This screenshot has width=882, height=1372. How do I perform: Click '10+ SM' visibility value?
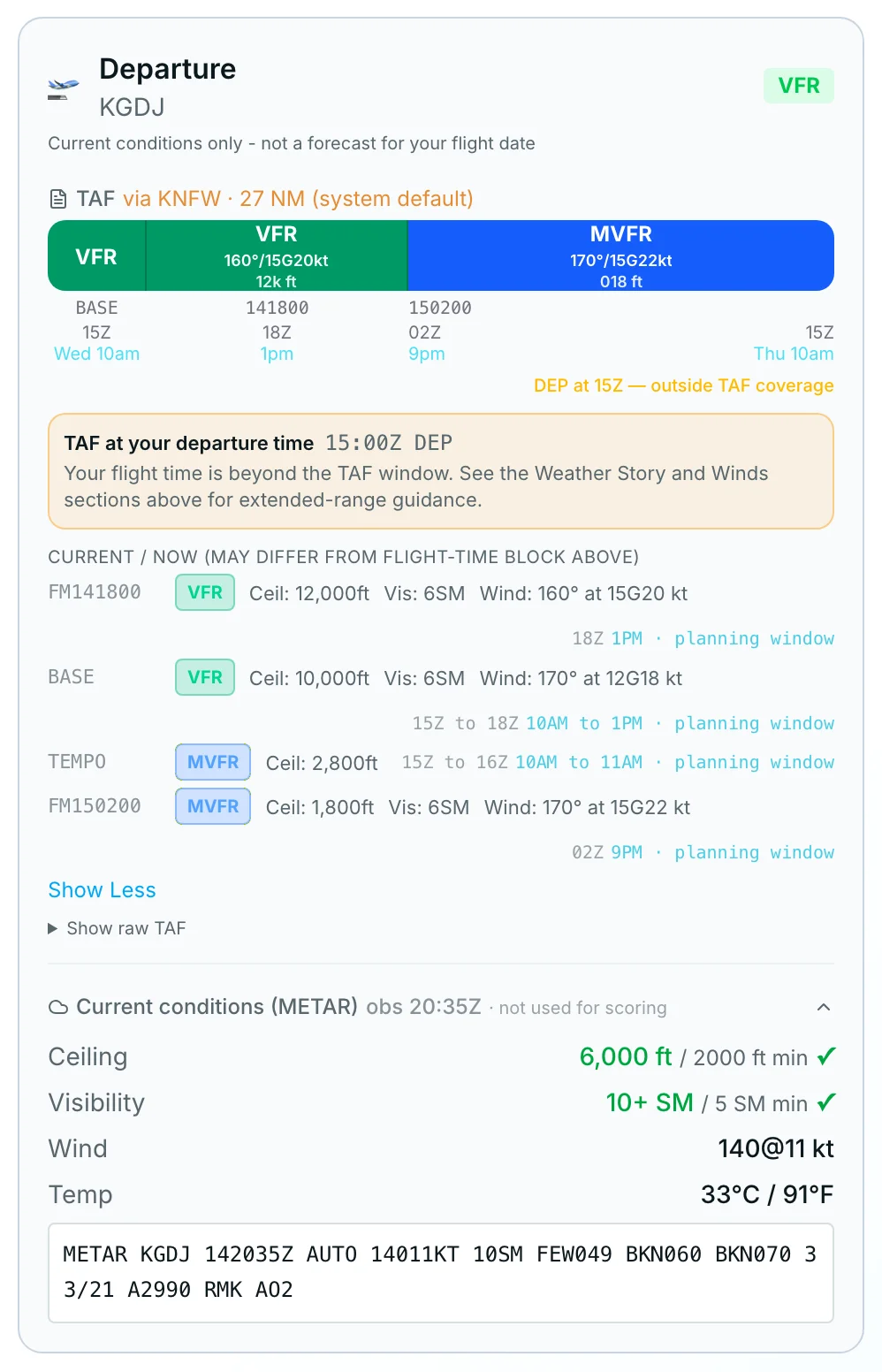[x=650, y=1102]
